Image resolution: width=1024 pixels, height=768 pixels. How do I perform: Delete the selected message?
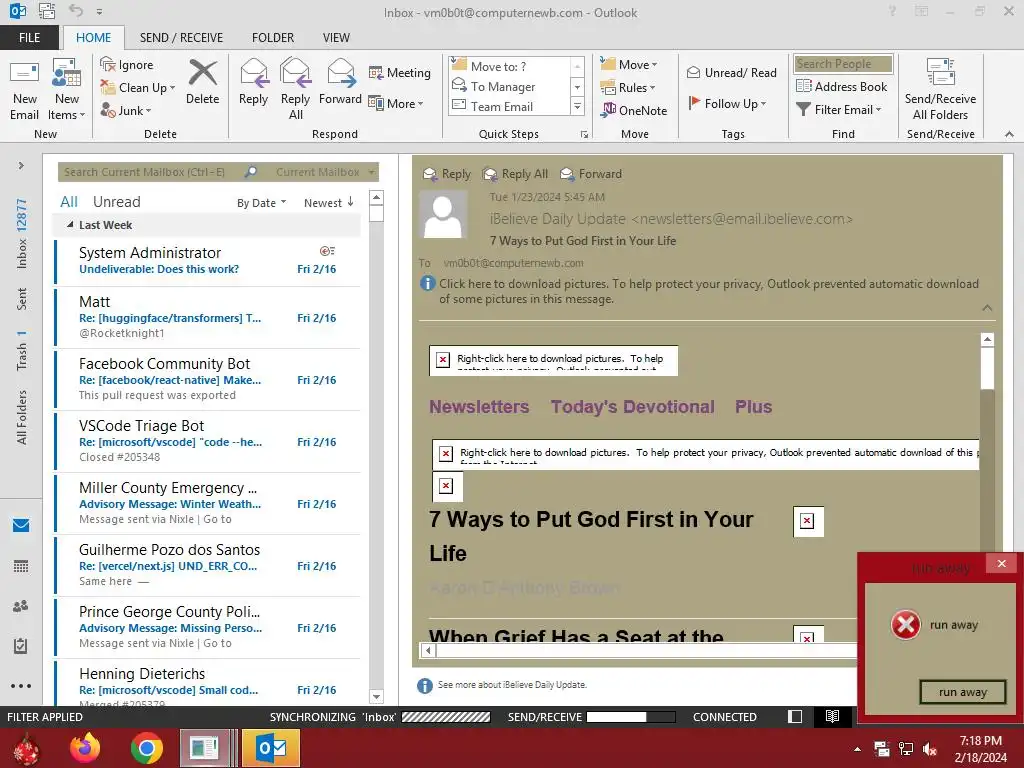pyautogui.click(x=202, y=82)
